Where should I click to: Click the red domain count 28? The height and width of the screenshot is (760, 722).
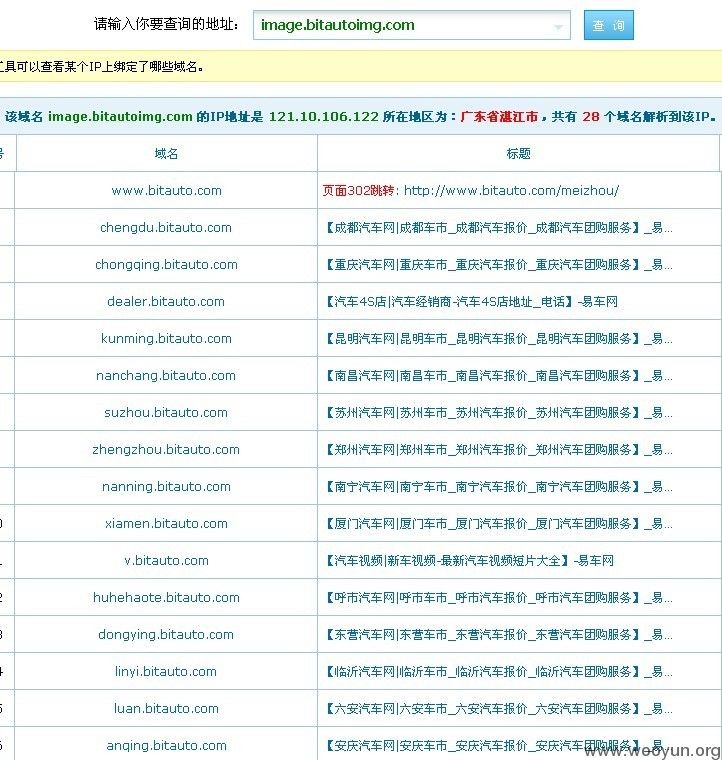coord(591,117)
